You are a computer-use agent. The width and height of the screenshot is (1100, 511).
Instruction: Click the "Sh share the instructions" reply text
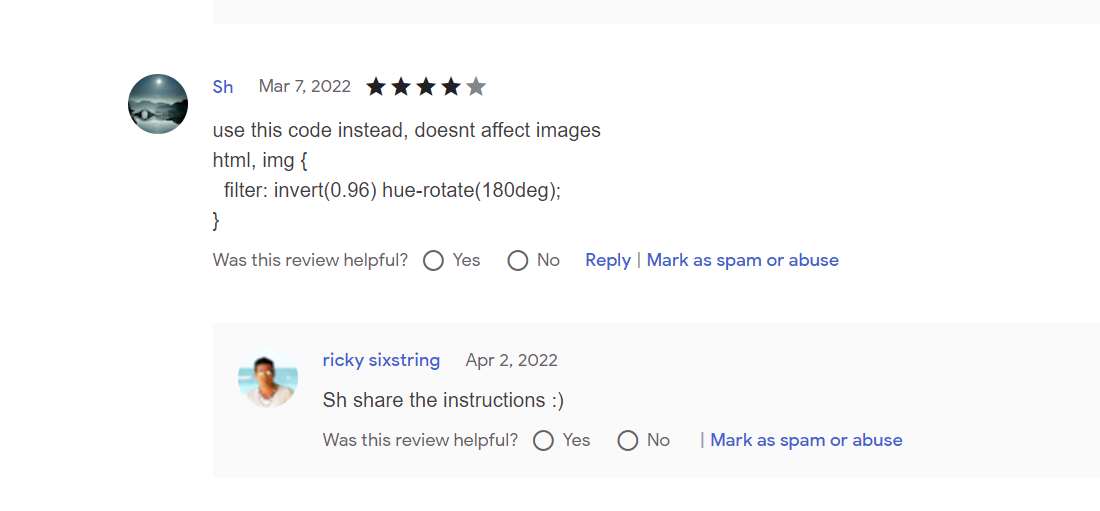443,400
